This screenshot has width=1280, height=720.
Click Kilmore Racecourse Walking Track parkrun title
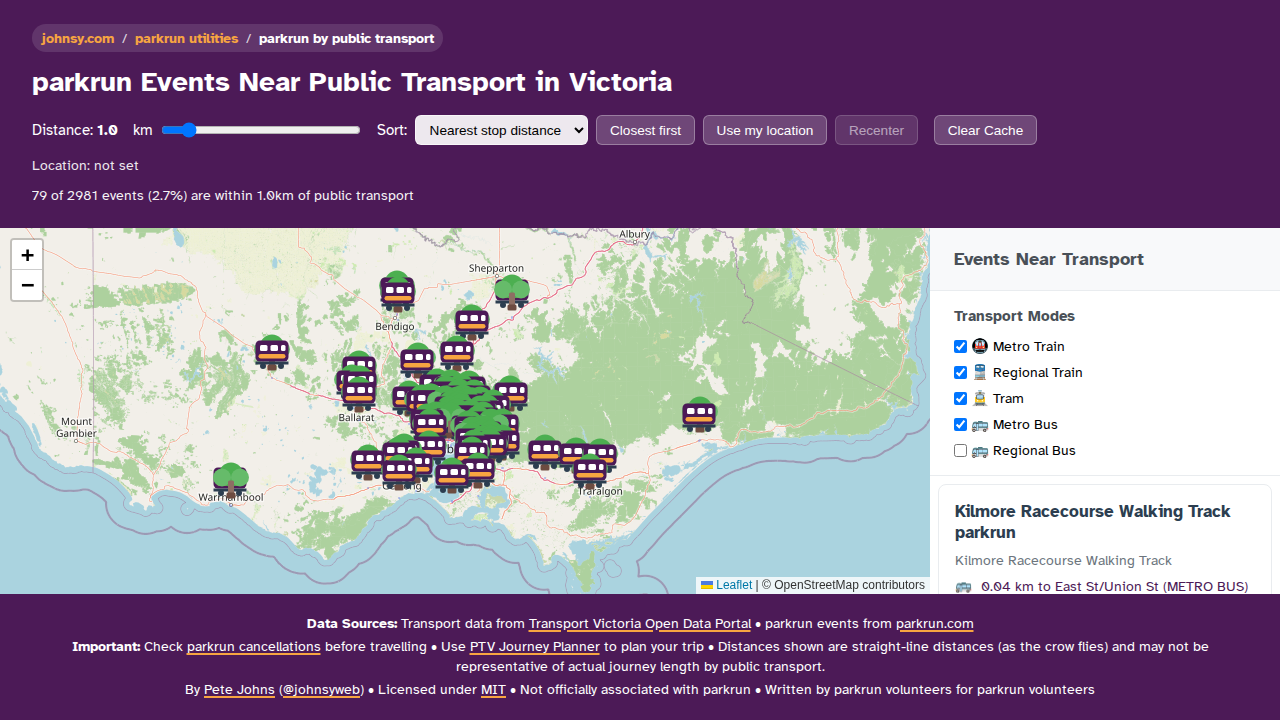[x=1093, y=522]
